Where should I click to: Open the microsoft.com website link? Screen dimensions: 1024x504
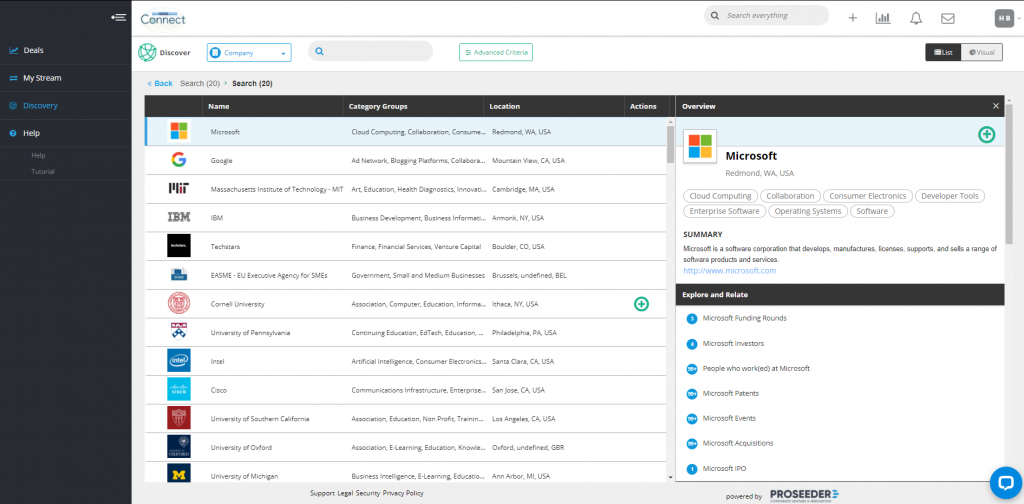tap(729, 270)
